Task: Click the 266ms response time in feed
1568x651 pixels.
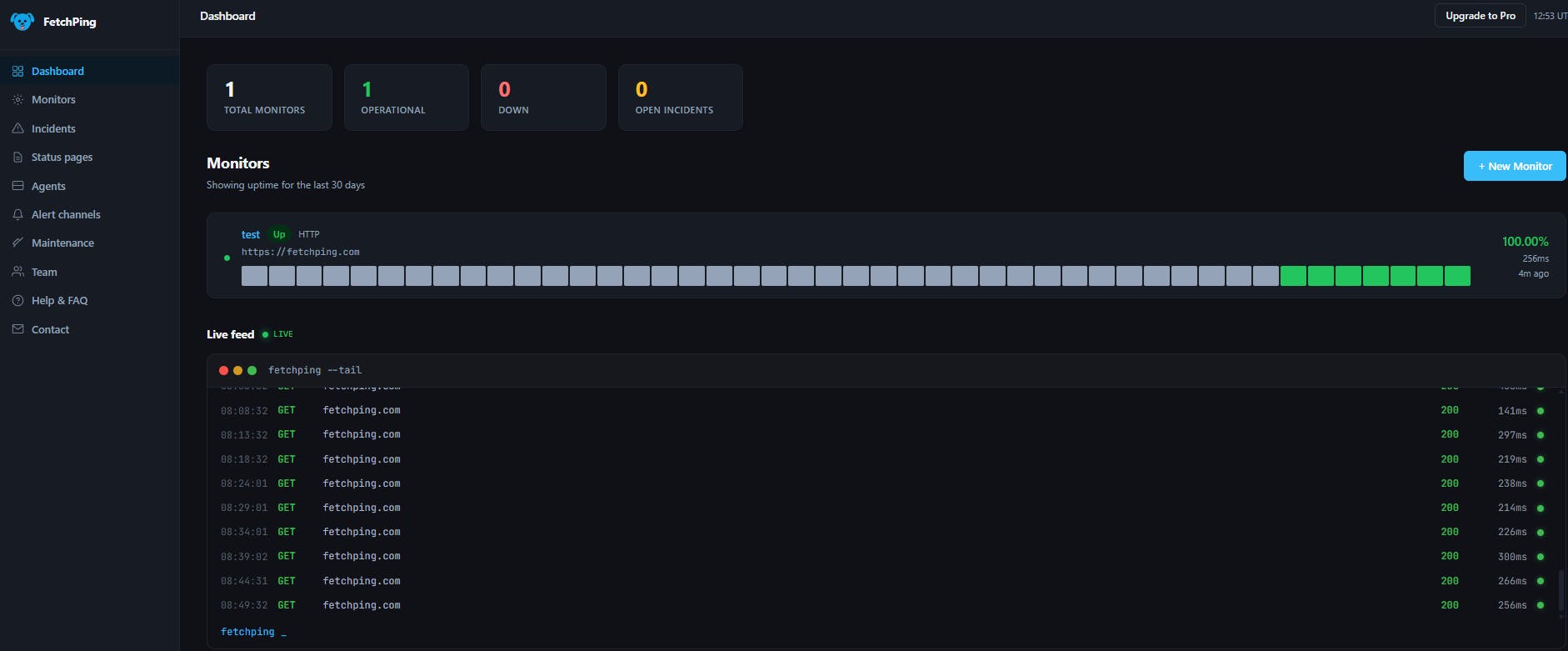Action: point(1512,581)
